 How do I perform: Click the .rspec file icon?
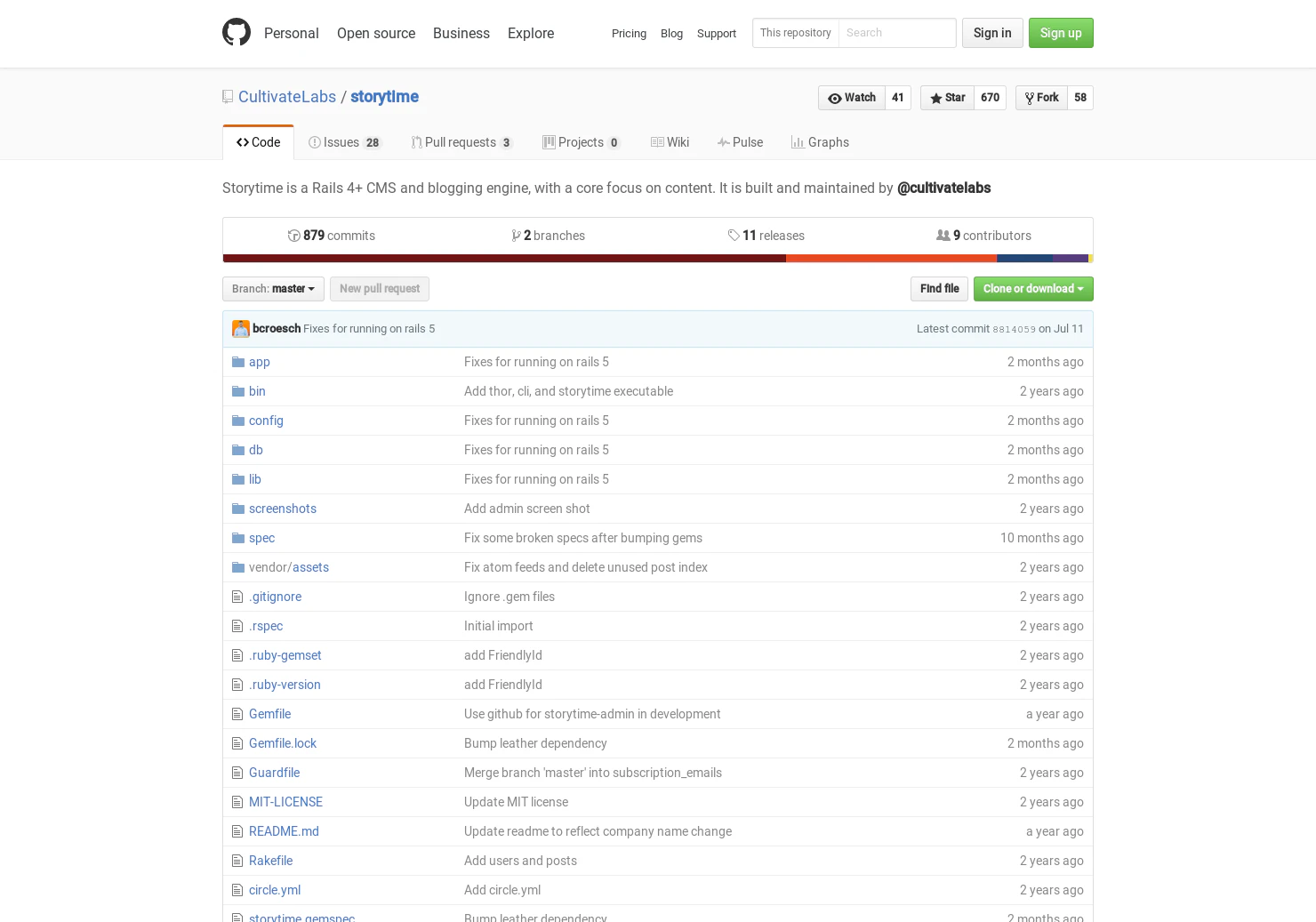237,626
